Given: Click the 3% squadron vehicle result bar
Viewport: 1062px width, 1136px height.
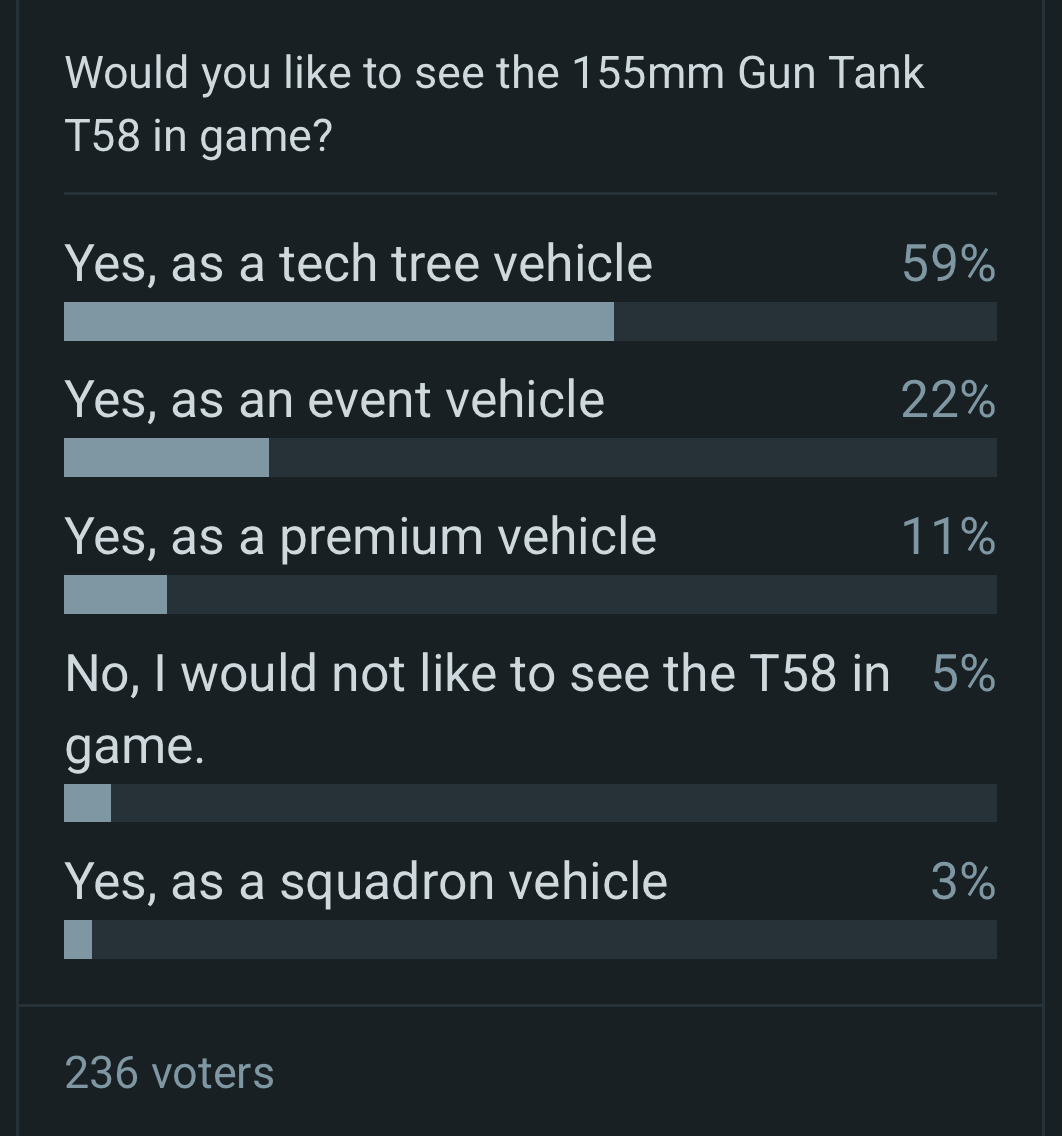Looking at the screenshot, I should (x=530, y=940).
